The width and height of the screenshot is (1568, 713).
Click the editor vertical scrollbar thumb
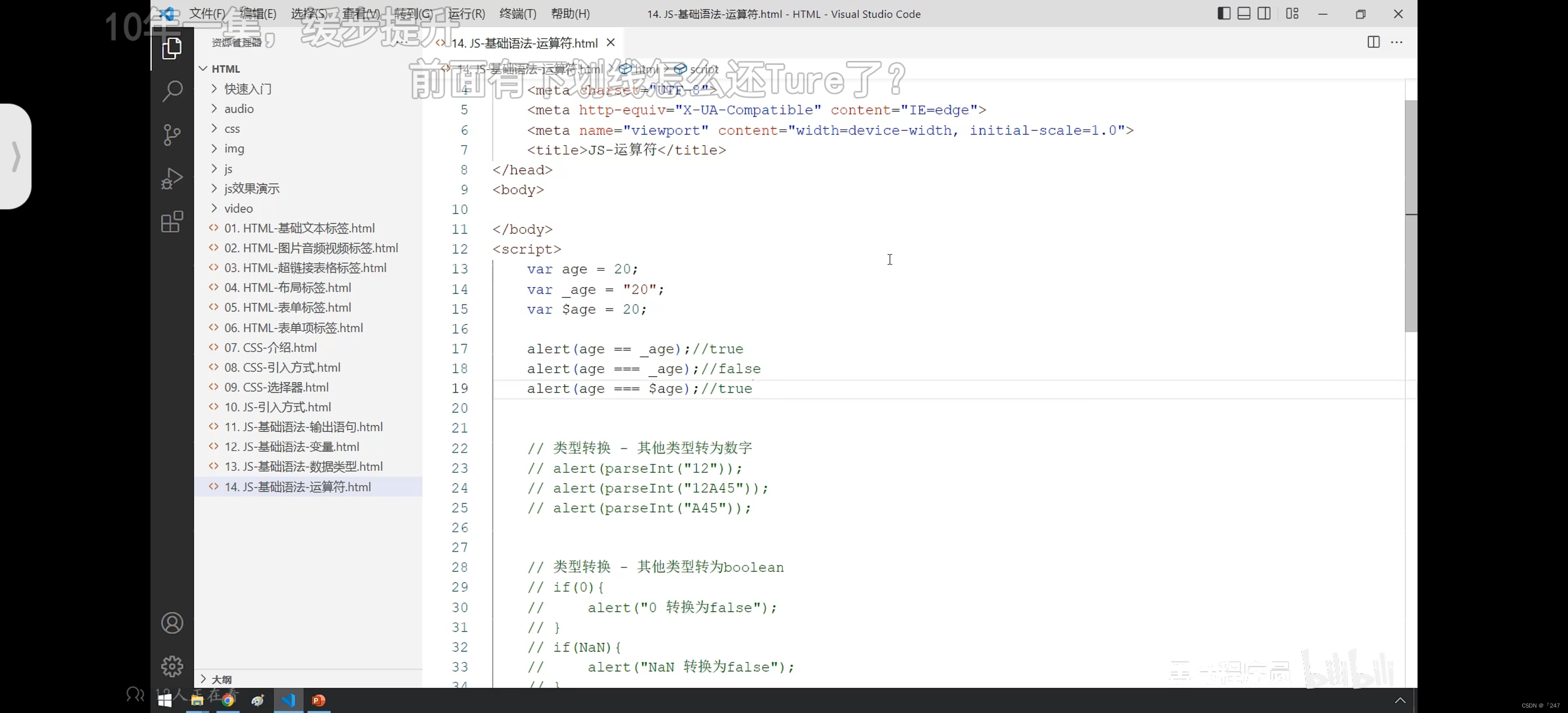[1410, 216]
